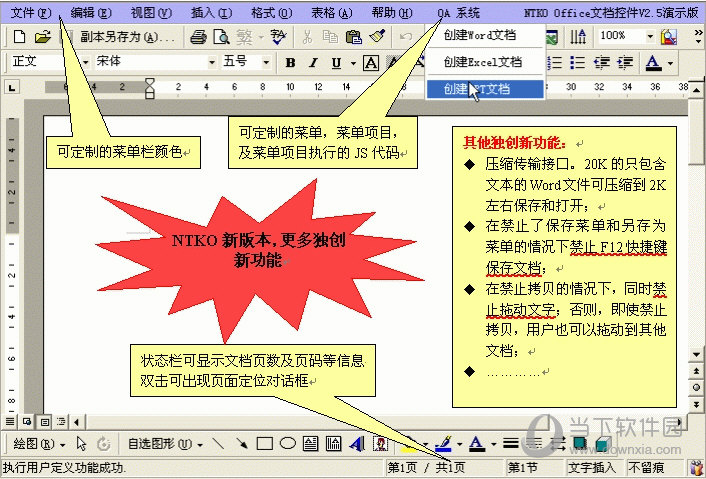Select 创建Word文档 menu item
706x479 pixels.
[x=485, y=35]
